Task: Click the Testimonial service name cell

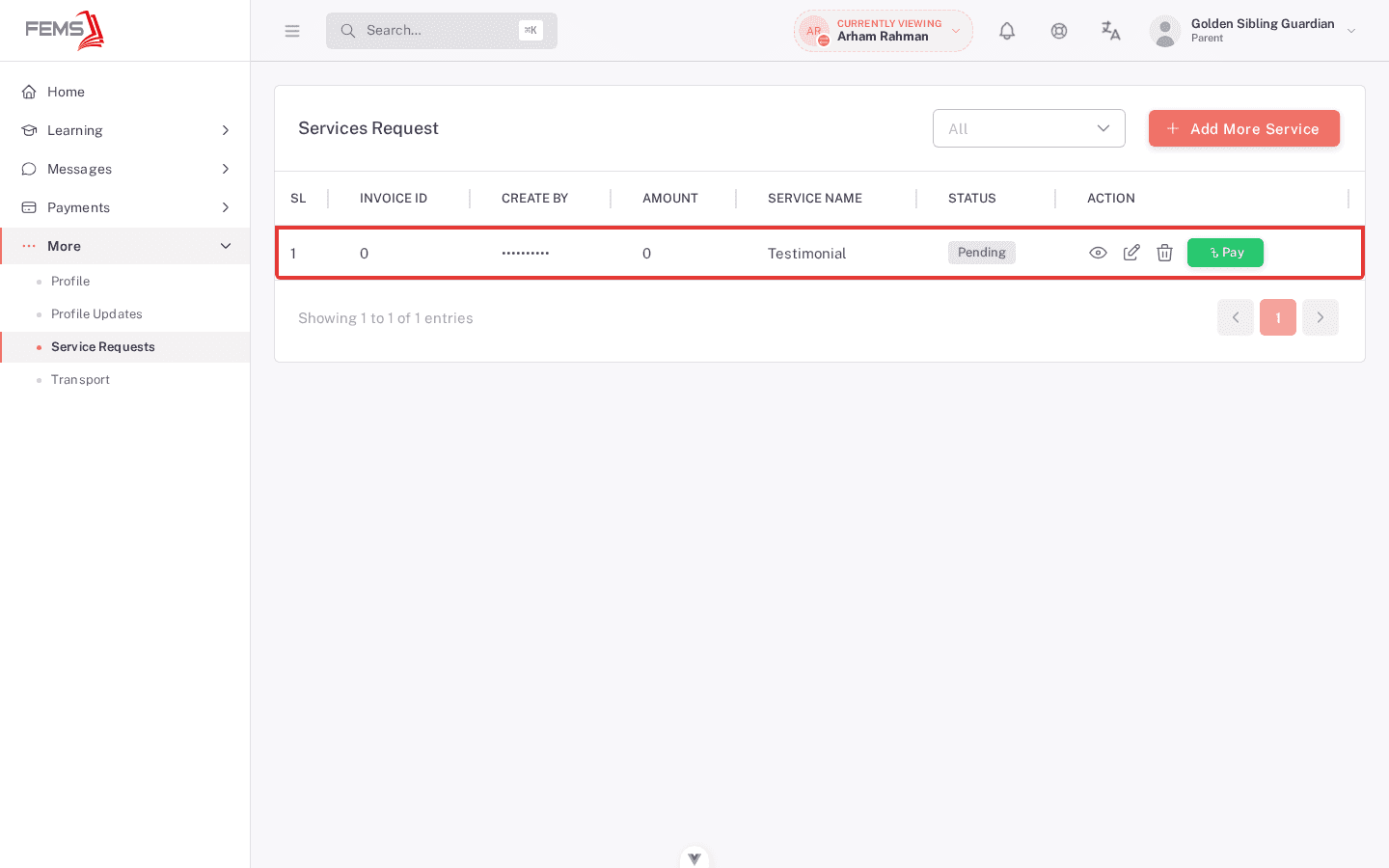Action: (806, 254)
